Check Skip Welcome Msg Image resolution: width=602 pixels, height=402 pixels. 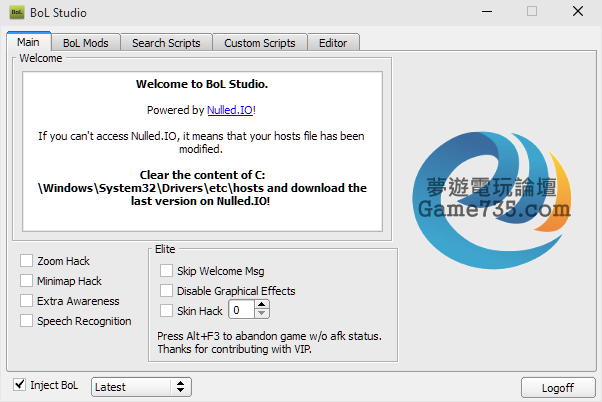[166, 271]
